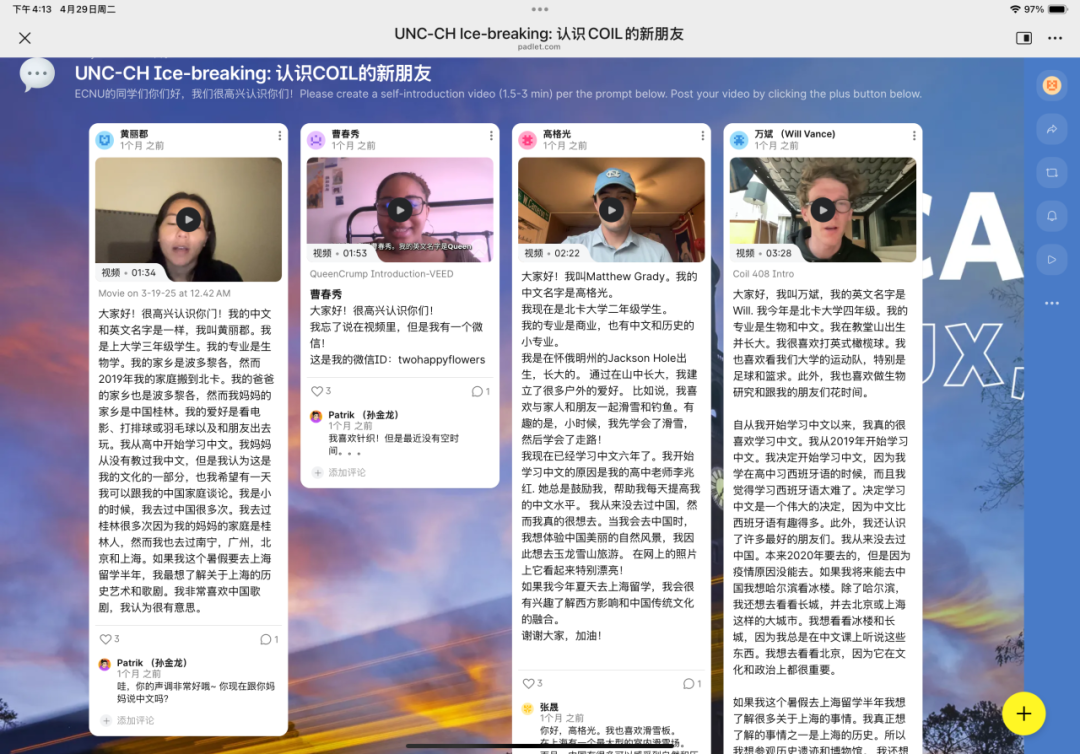Open options menu on 曹春秀's post

pyautogui.click(x=490, y=136)
